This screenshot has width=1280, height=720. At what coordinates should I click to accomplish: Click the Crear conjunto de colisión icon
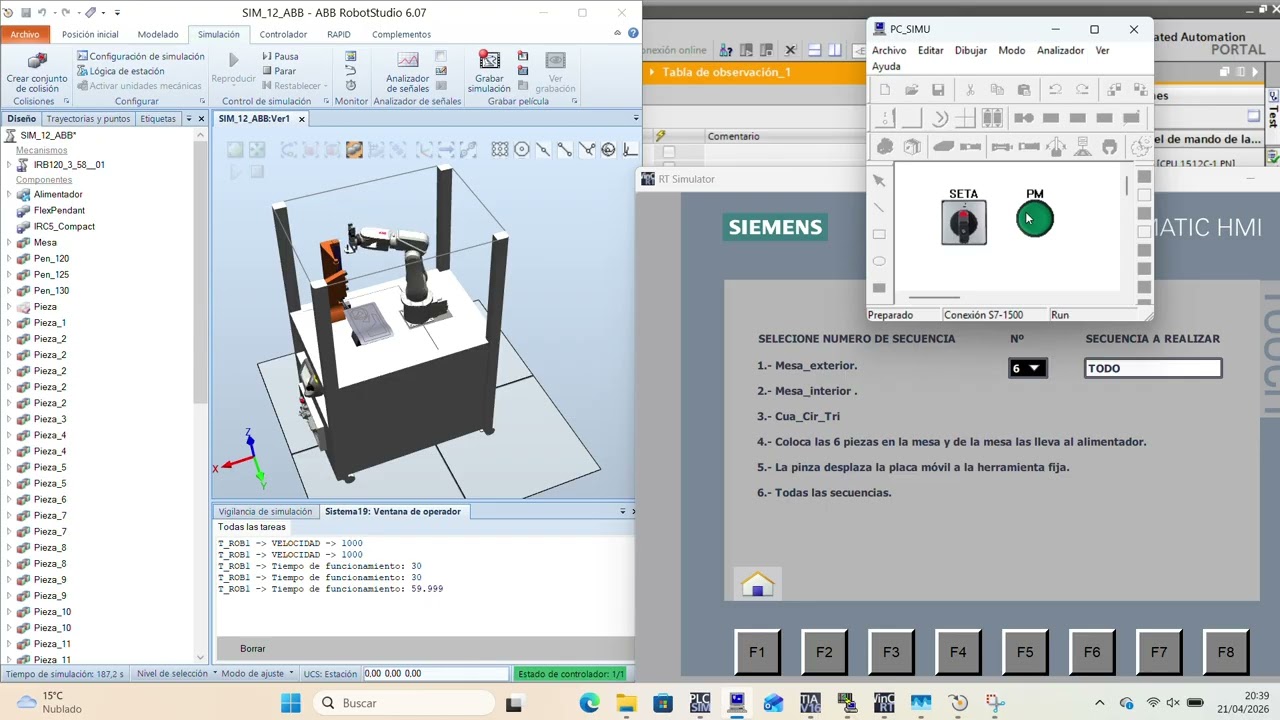click(37, 62)
